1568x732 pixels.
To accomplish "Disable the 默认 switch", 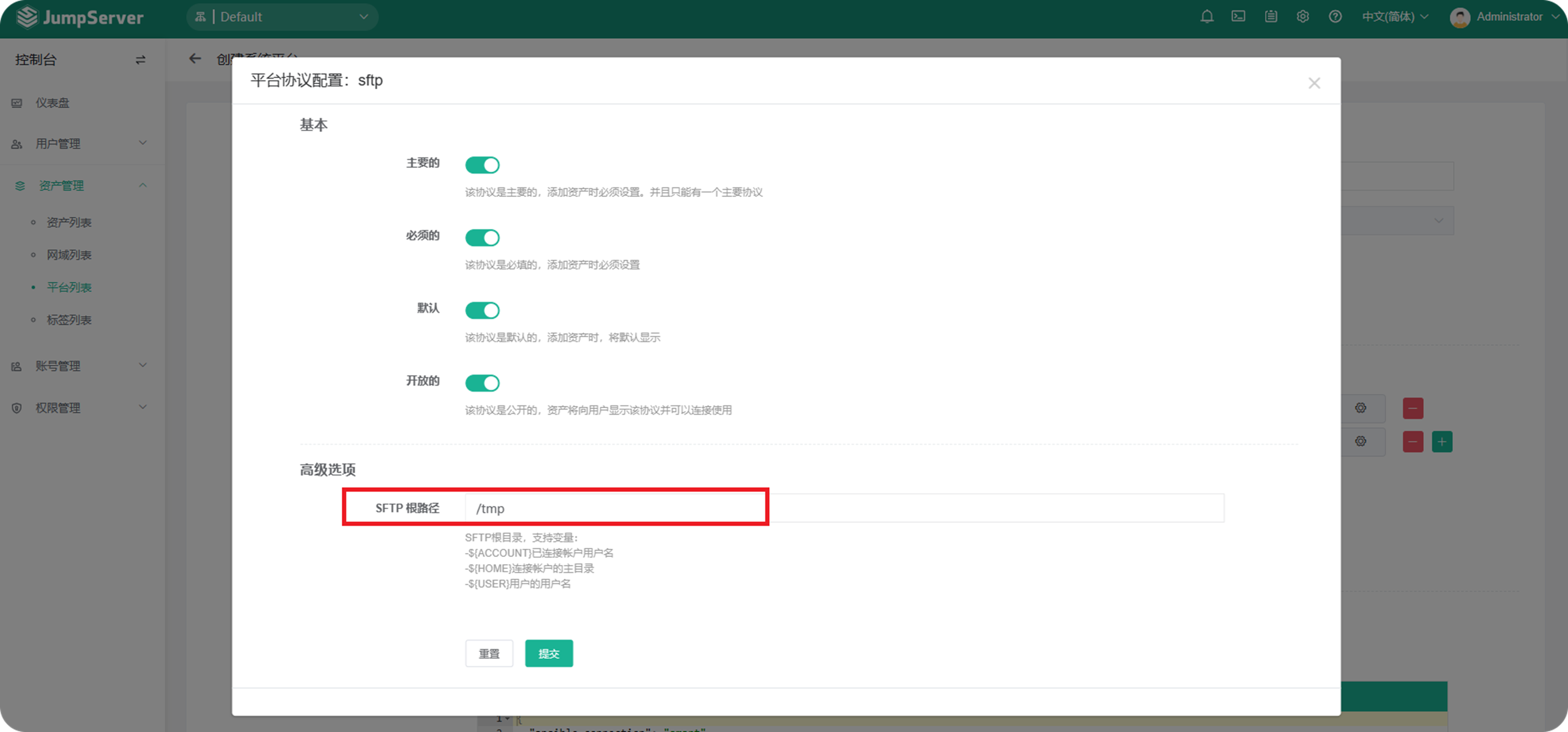I will (482, 311).
